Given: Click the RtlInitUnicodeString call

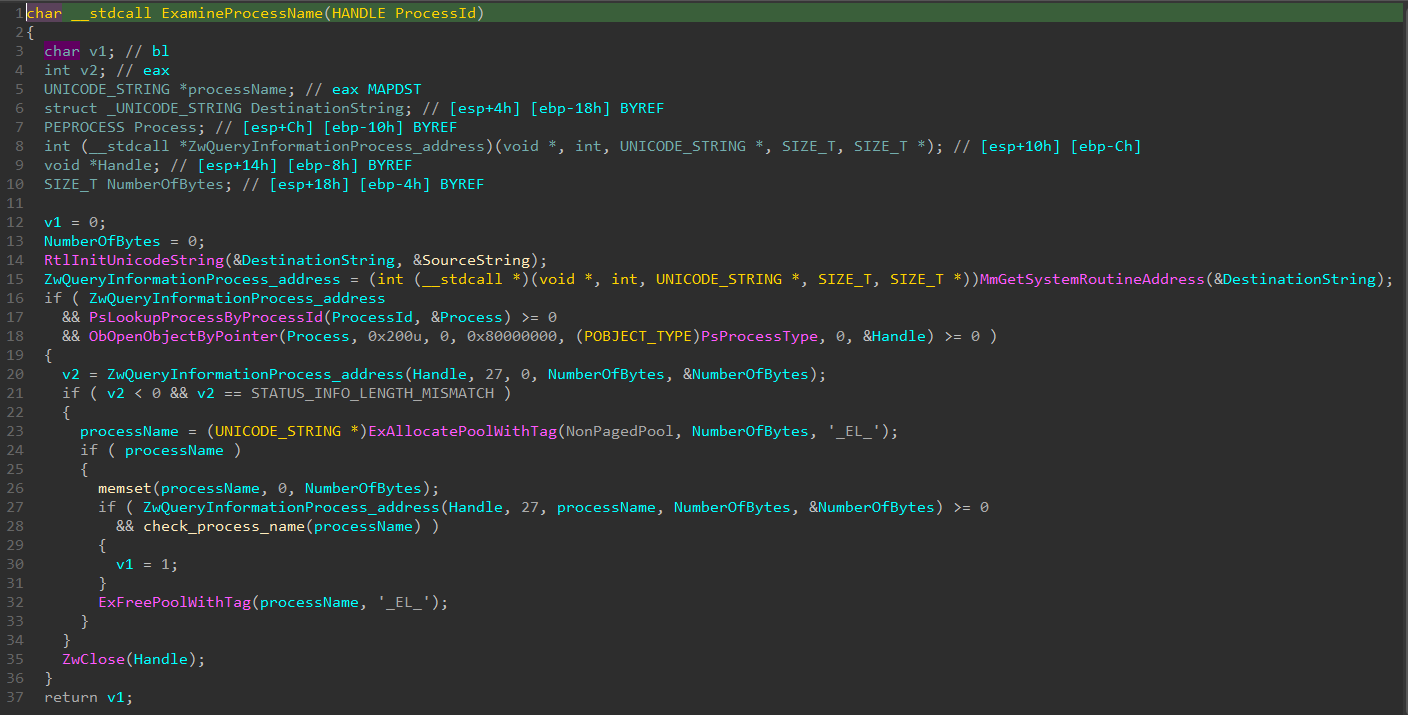Looking at the screenshot, I should [134, 260].
